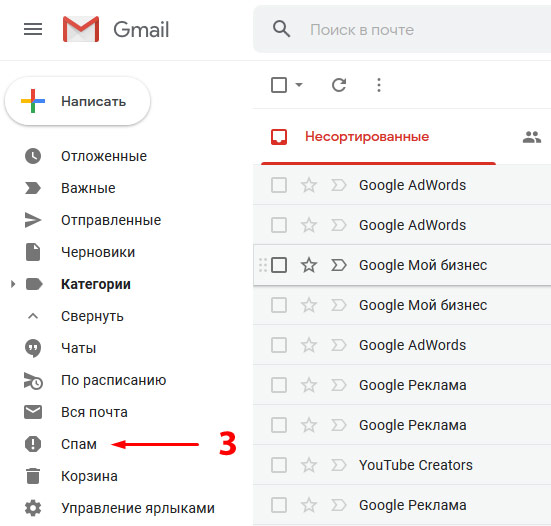Click the search magnifier icon
Screen dimensions: 551x526
pos(281,29)
